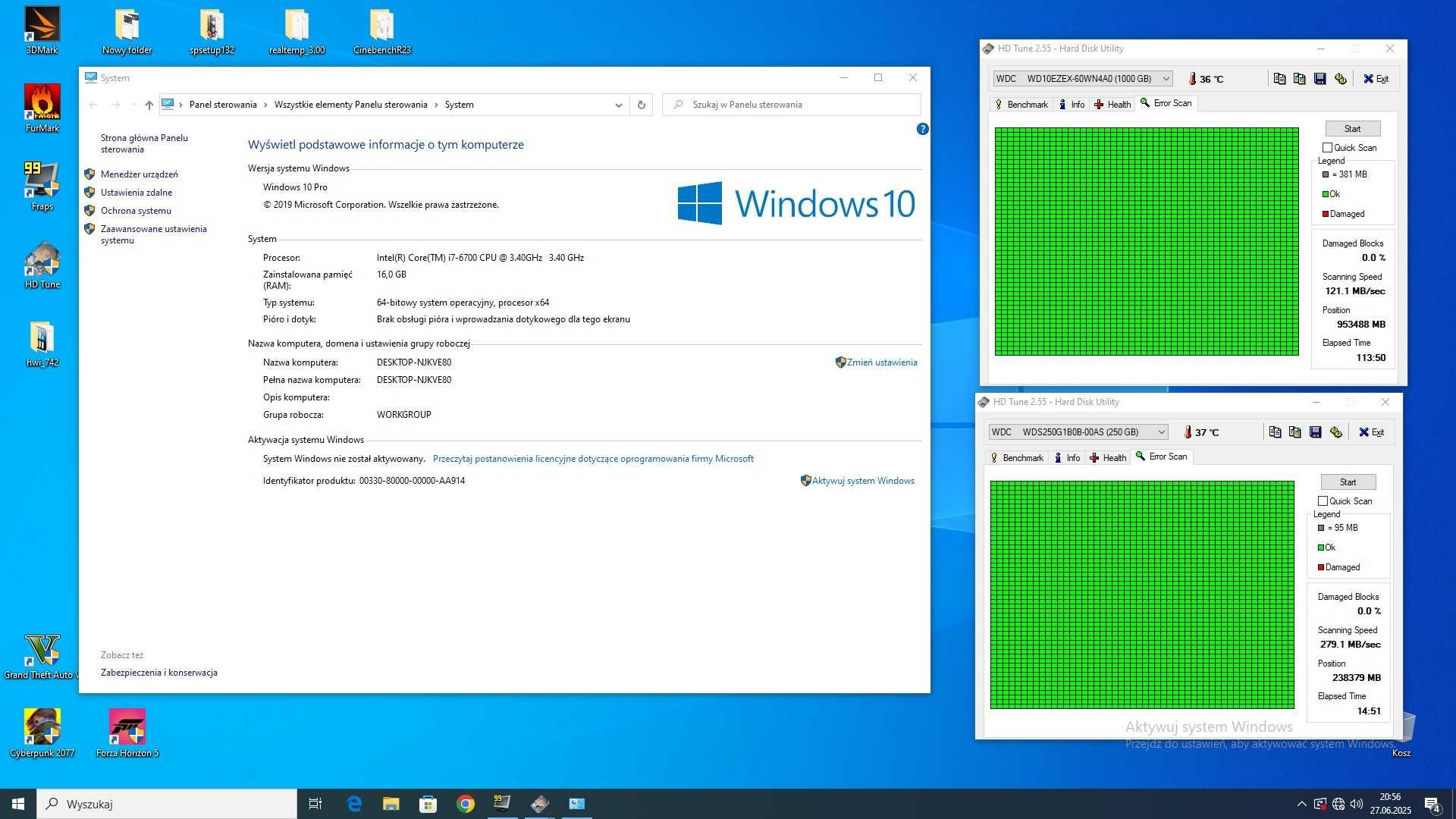Copy screenshot icon in 250 GB HD Tune
This screenshot has height=819, width=1456.
pos(1295,432)
